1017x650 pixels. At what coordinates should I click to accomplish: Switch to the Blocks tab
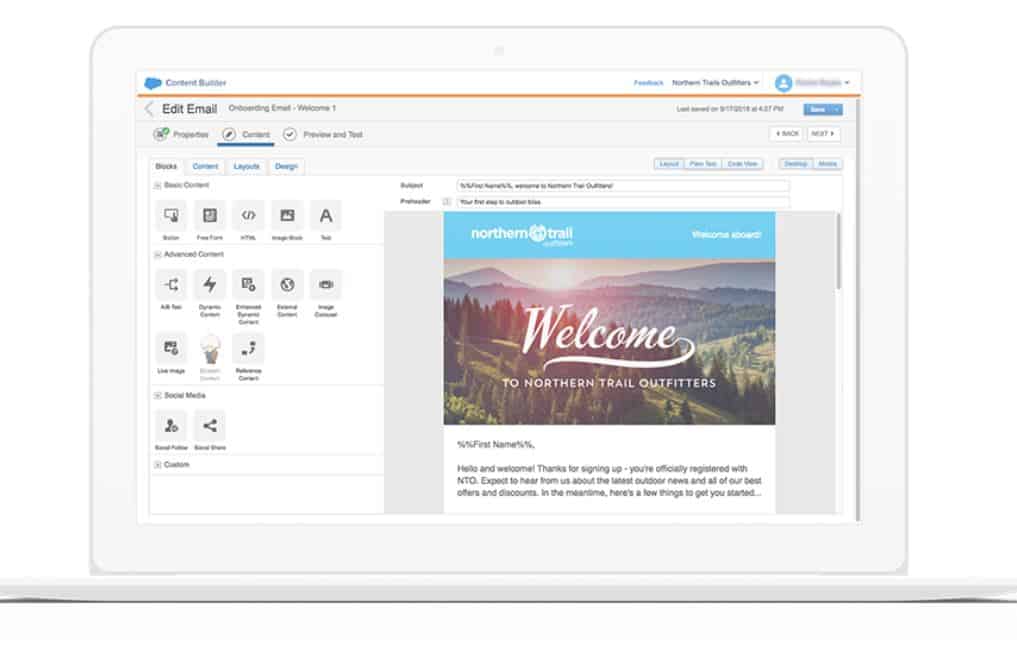coord(166,167)
